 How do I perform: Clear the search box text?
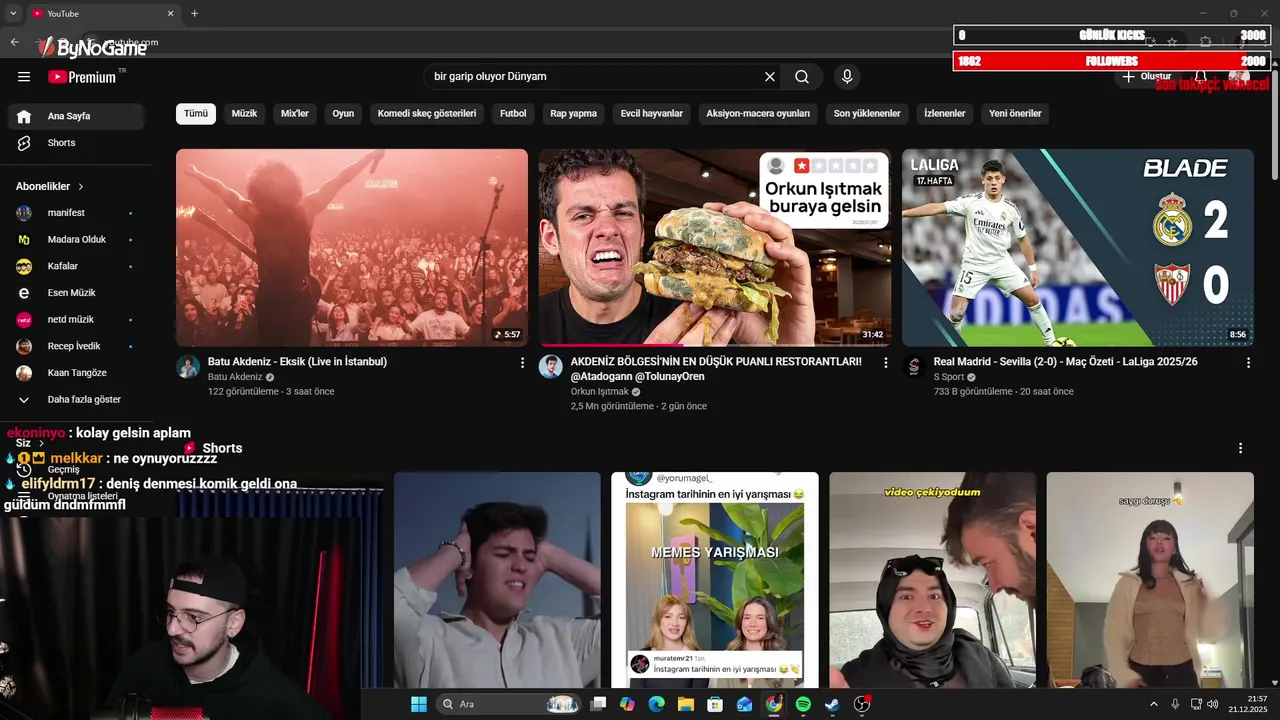click(770, 77)
